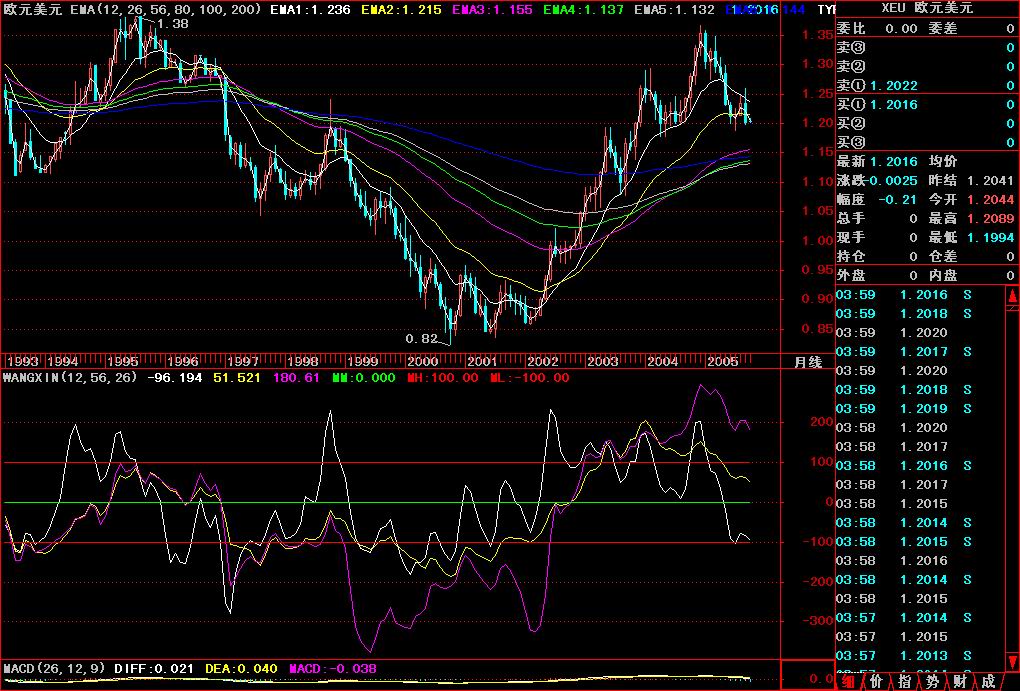Viewport: 1020px width, 691px height.
Task: Click the red down arrow of the tick list
Action: point(1013,662)
